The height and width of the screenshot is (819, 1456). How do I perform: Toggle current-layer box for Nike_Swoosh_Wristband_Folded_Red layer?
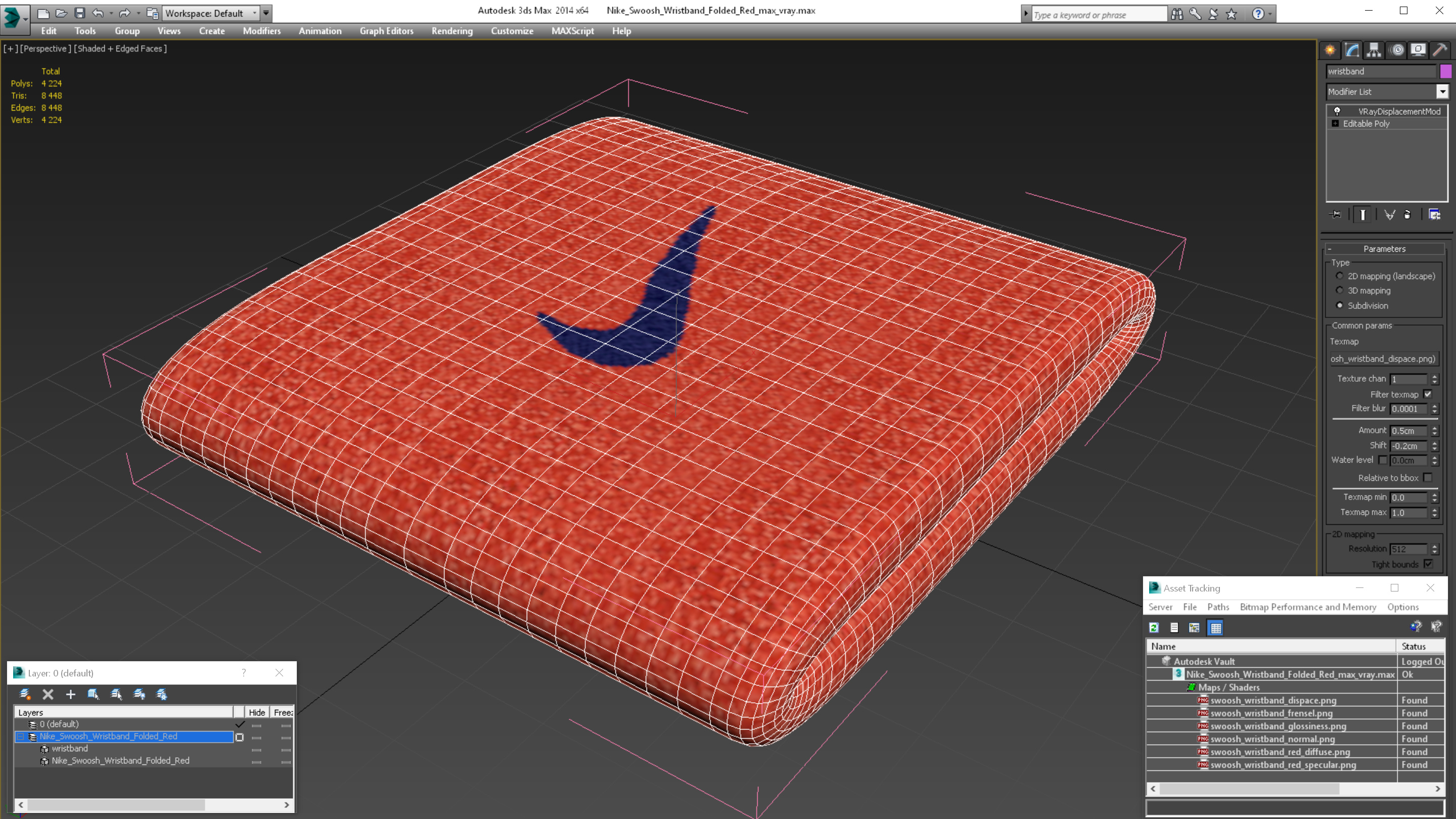tap(240, 737)
